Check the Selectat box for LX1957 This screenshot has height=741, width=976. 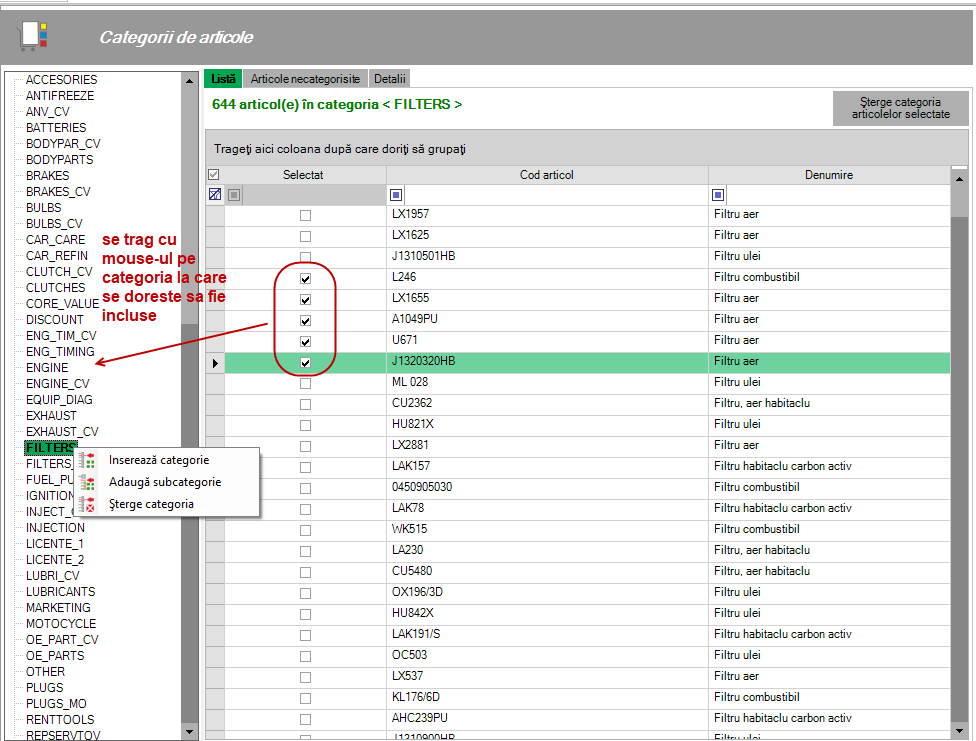point(305,215)
